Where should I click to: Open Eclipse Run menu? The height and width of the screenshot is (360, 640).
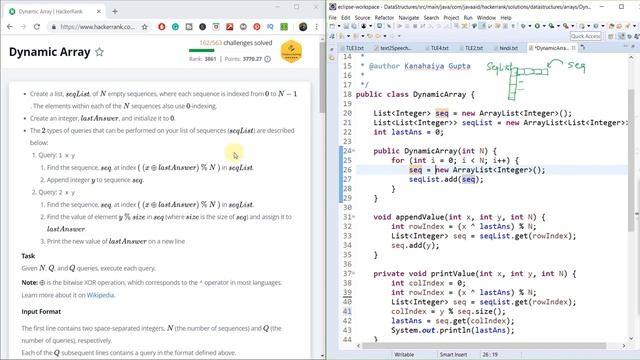click(x=468, y=18)
